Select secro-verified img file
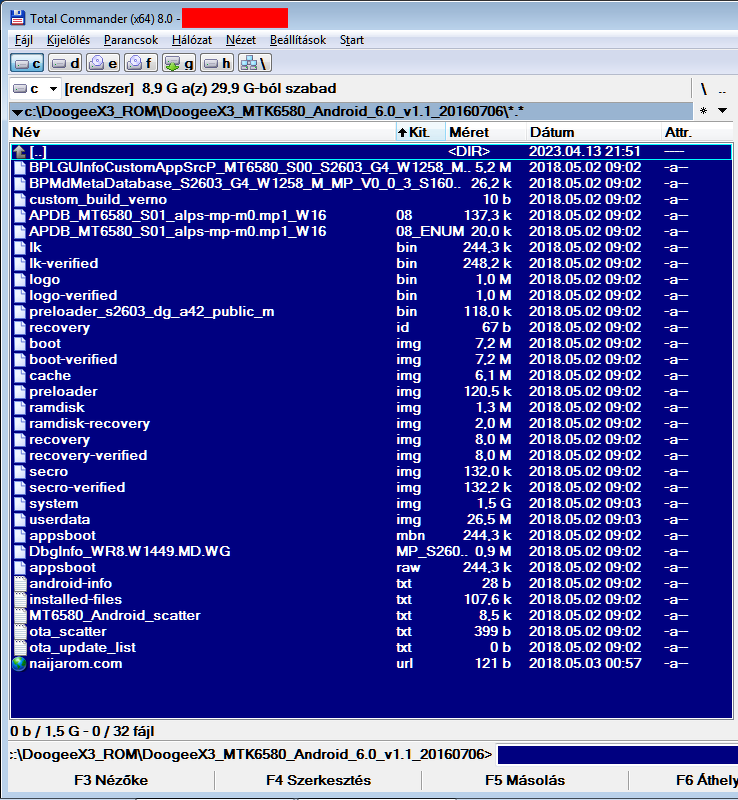Screen dimensions: 738x800 coord(372,487)
